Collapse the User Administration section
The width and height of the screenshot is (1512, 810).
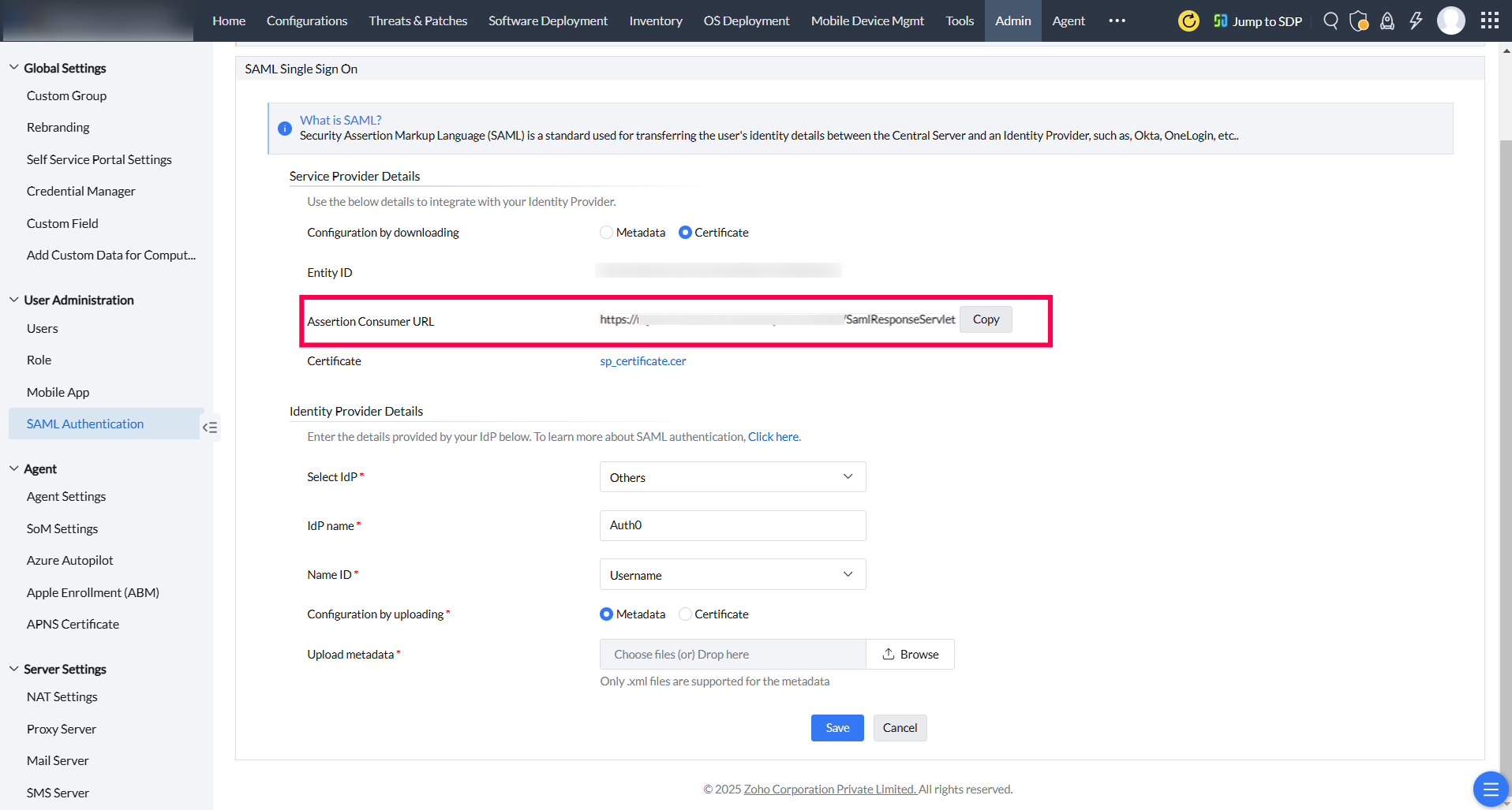coord(14,300)
